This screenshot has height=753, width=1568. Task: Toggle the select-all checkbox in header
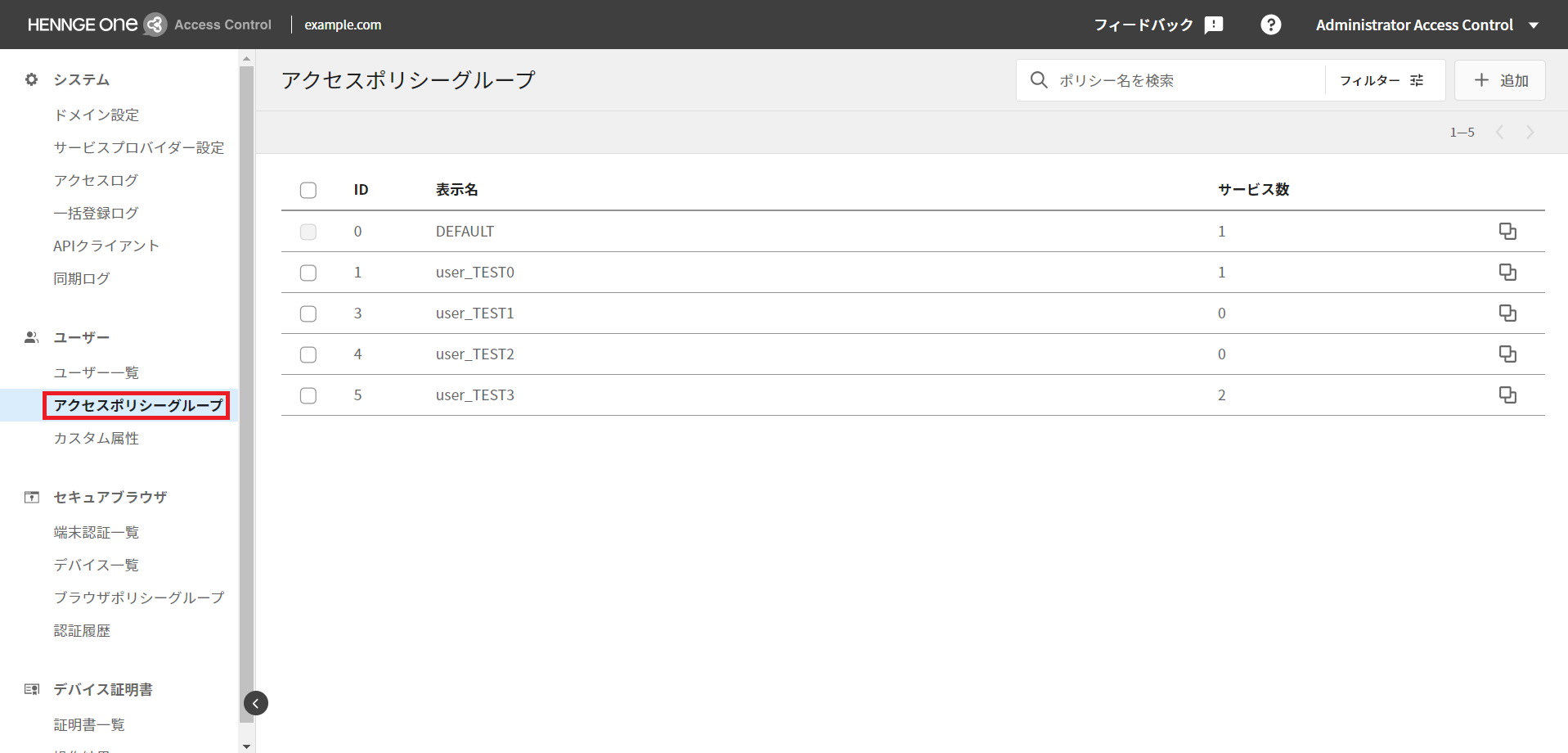point(308,191)
